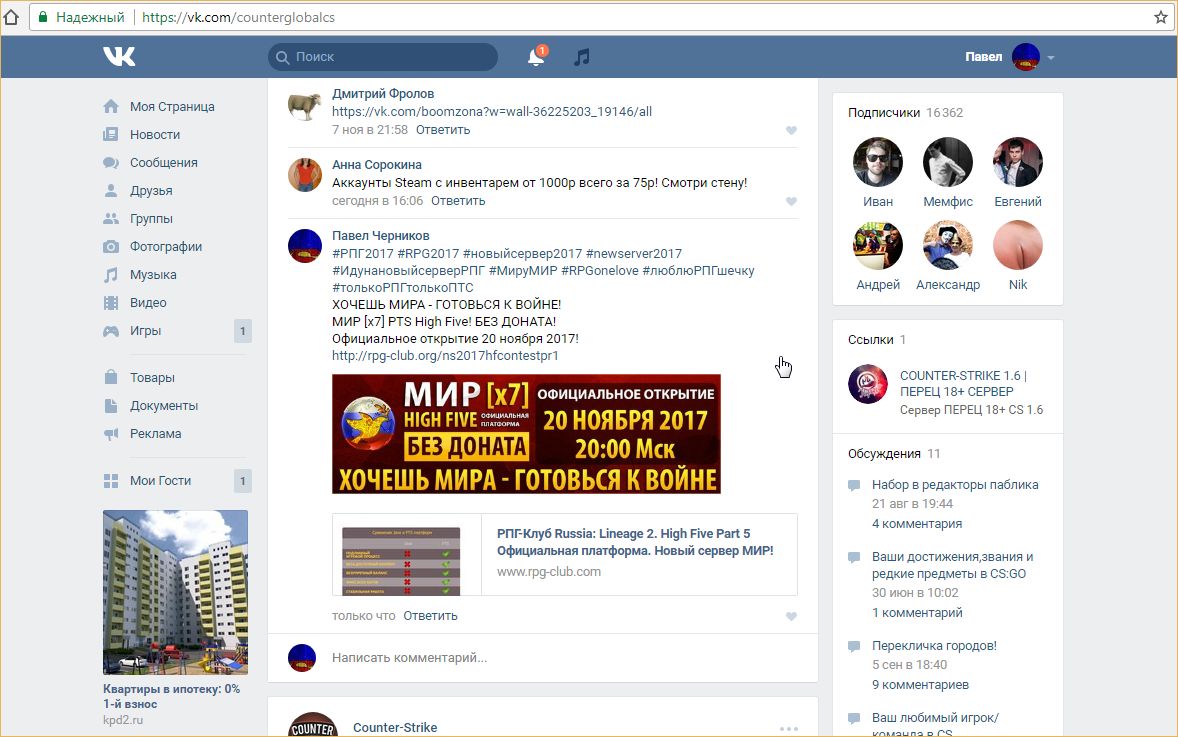
Task: Open Друзья in the left sidebar
Action: 151,190
